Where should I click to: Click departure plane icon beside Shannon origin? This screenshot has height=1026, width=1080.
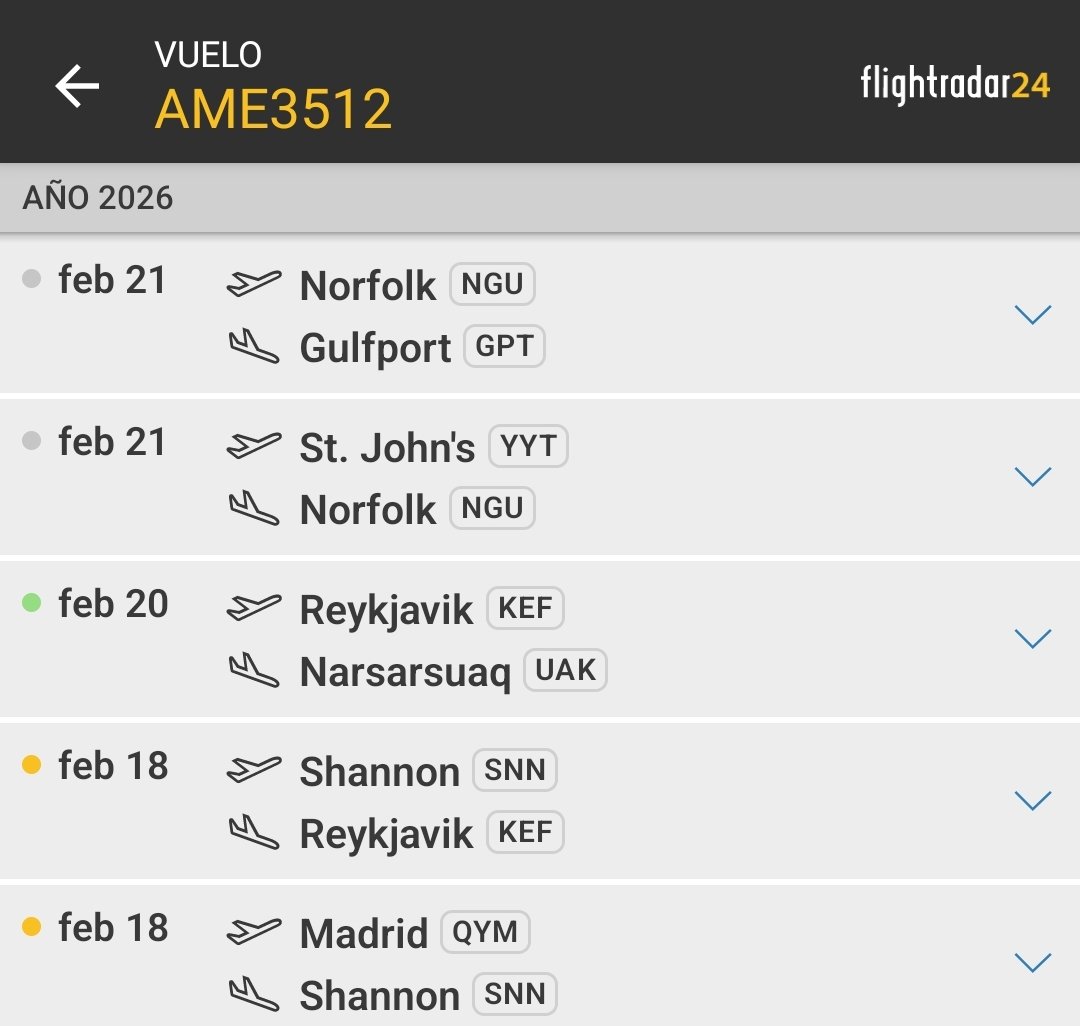coord(253,770)
